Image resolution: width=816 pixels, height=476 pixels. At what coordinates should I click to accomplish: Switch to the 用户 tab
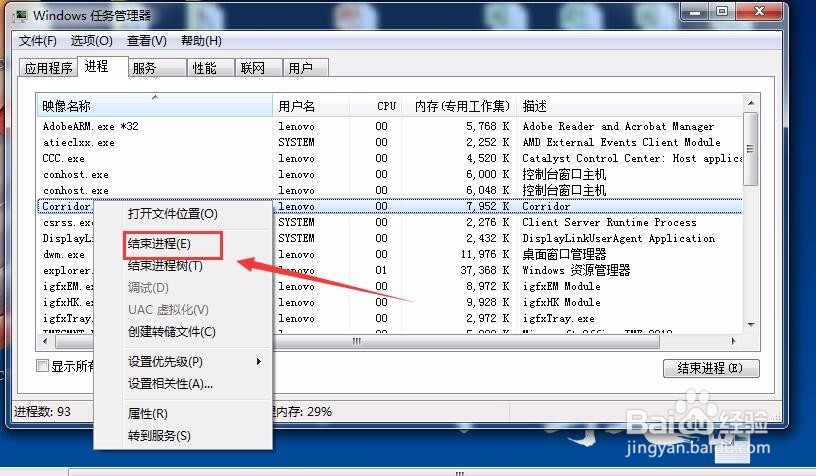coord(305,68)
